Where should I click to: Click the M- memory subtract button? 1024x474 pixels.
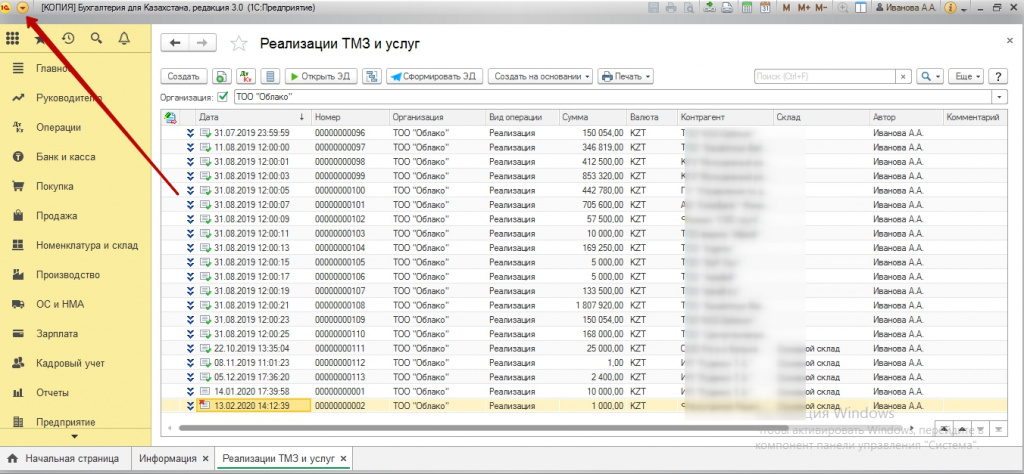(x=822, y=8)
